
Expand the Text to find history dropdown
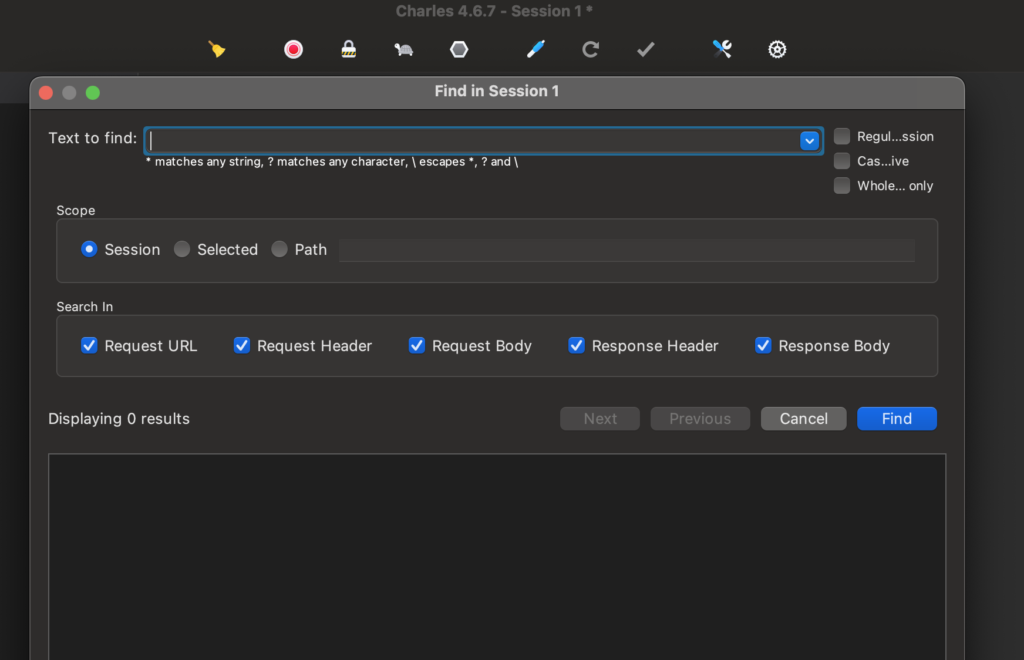pyautogui.click(x=809, y=141)
